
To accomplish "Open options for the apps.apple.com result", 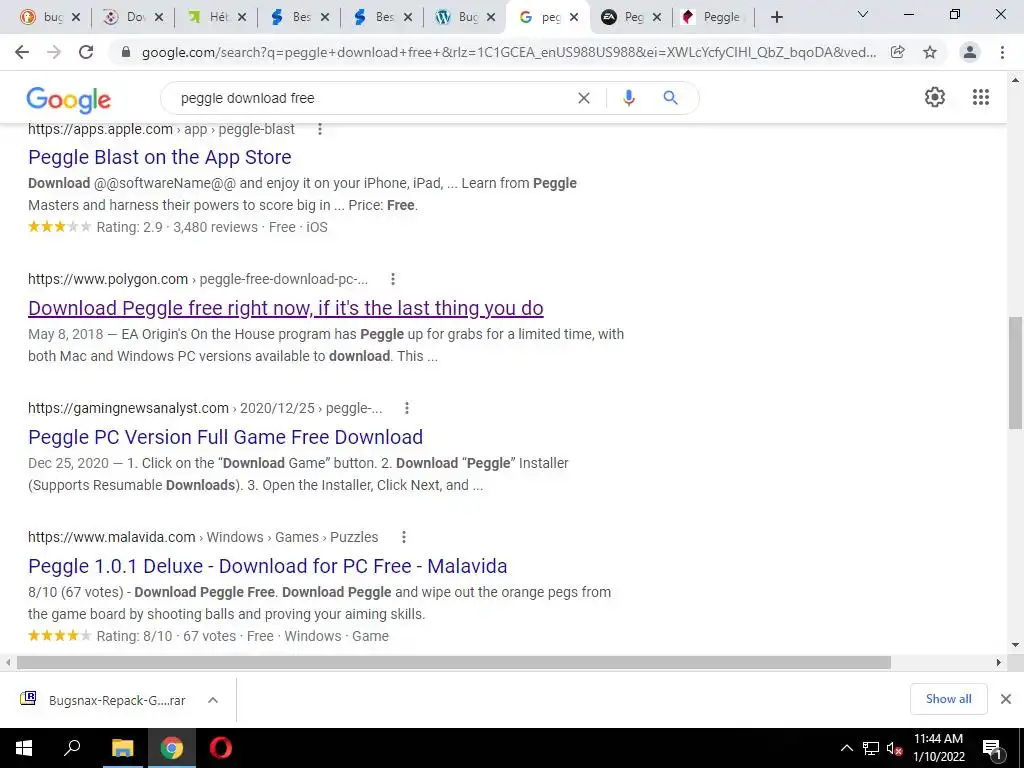I will click(x=320, y=129).
